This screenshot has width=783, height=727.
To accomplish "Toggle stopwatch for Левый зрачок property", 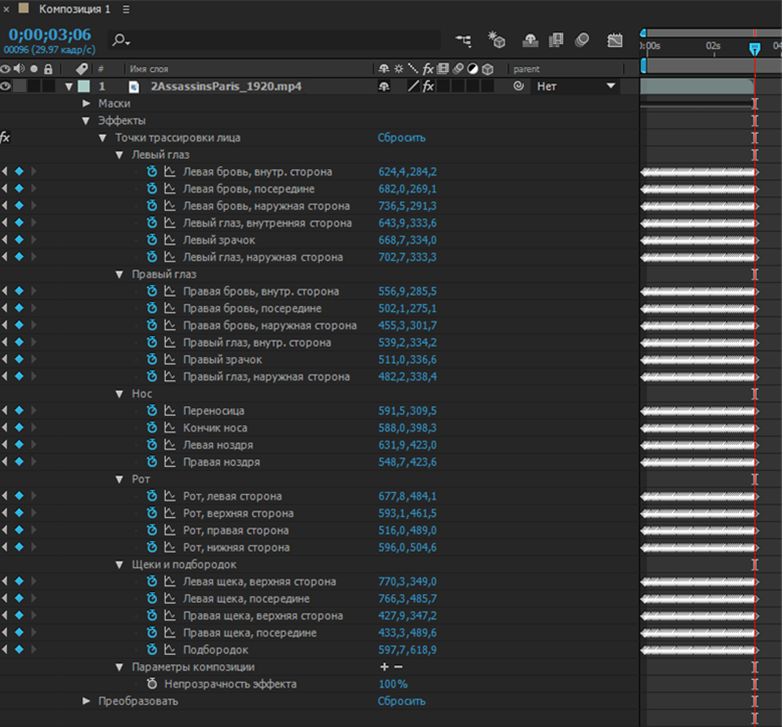I will pyautogui.click(x=153, y=240).
